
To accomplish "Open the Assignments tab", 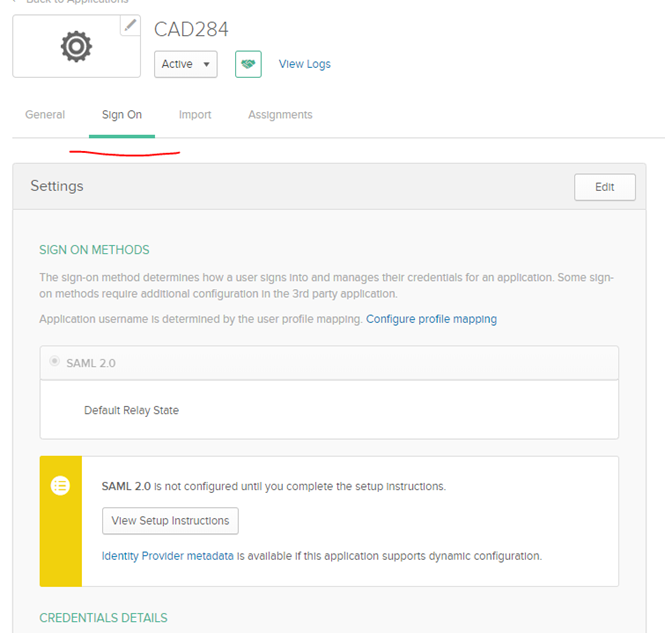I will (x=280, y=115).
